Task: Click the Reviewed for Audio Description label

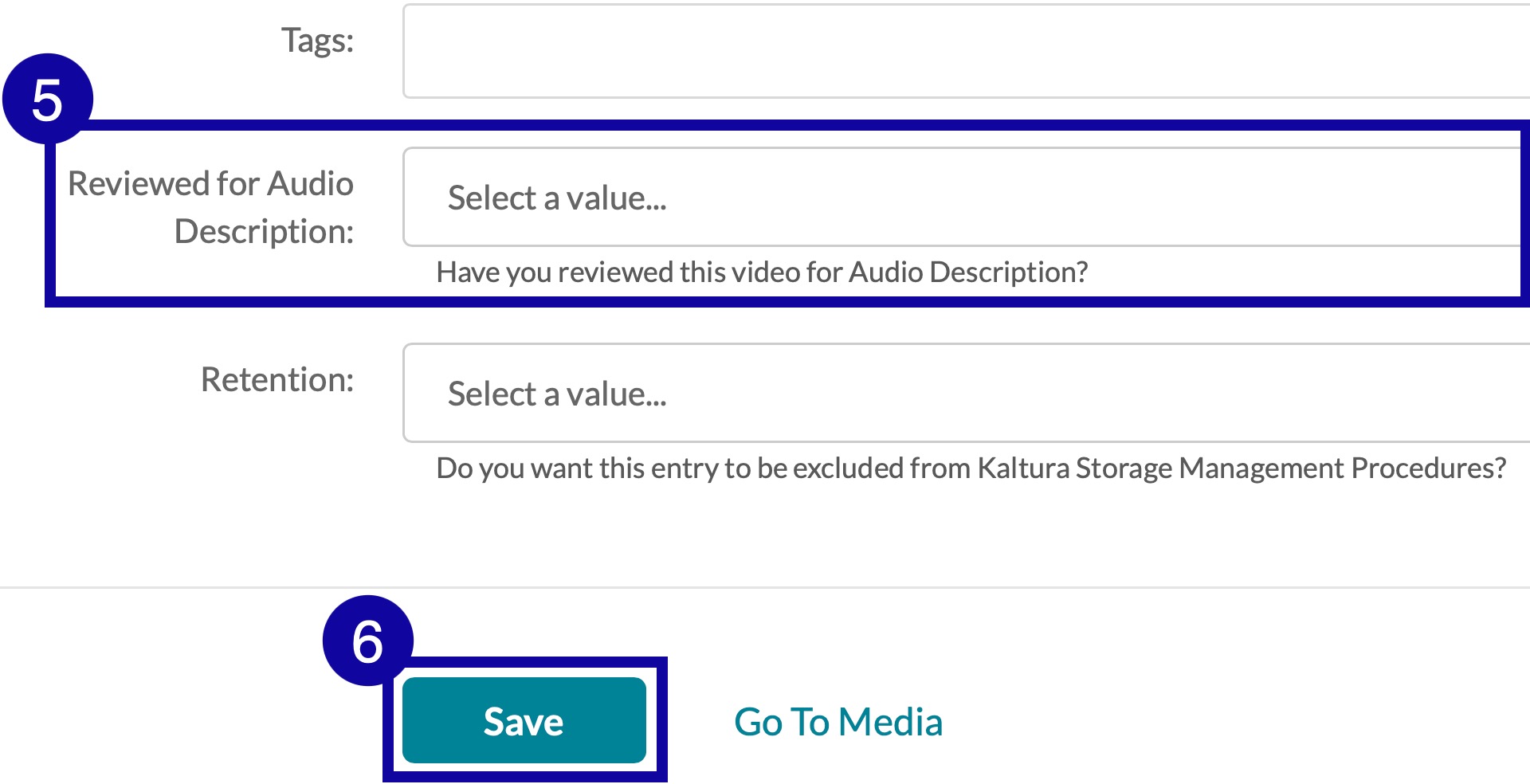Action: [x=210, y=207]
